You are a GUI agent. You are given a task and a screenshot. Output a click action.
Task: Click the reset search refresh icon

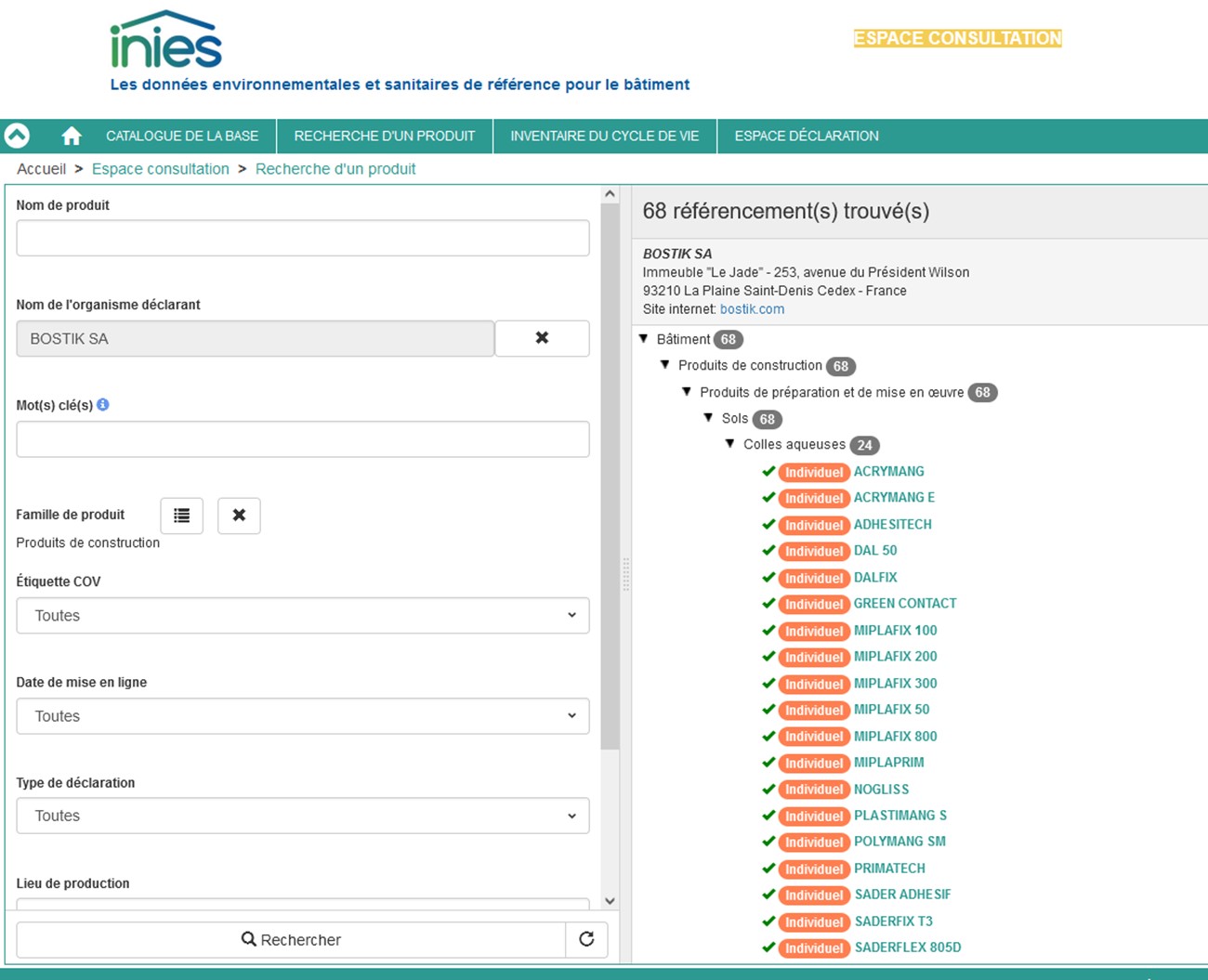tap(586, 939)
